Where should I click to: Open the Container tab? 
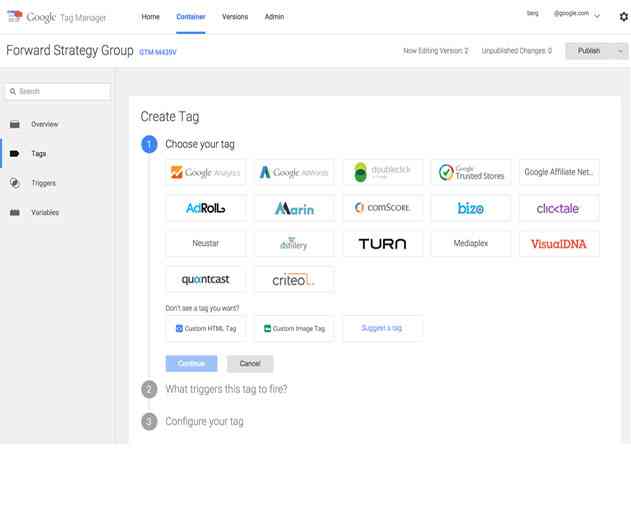191,17
